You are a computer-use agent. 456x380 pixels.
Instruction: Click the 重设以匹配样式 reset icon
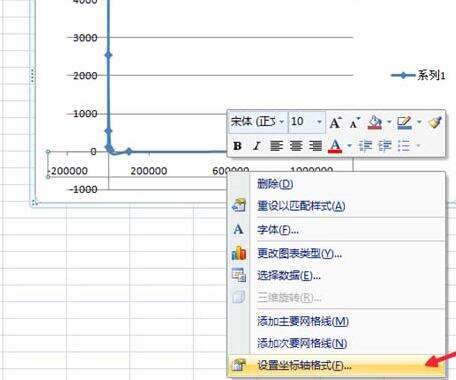point(239,205)
